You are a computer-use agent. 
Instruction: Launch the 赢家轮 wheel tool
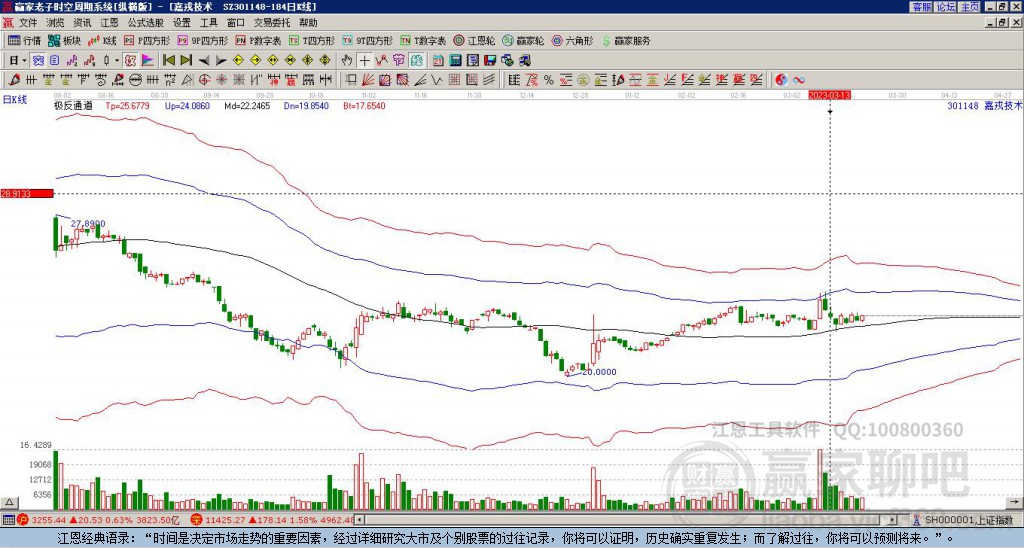click(x=523, y=40)
